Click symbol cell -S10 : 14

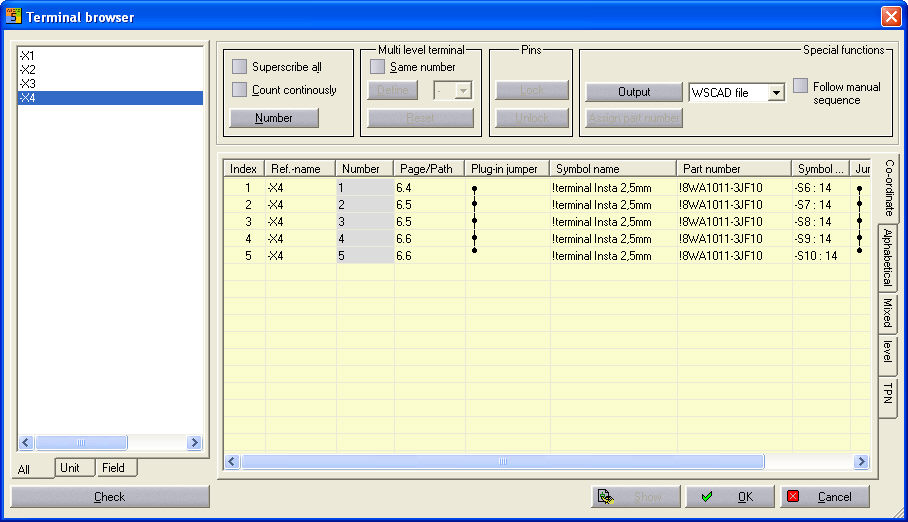(821, 255)
